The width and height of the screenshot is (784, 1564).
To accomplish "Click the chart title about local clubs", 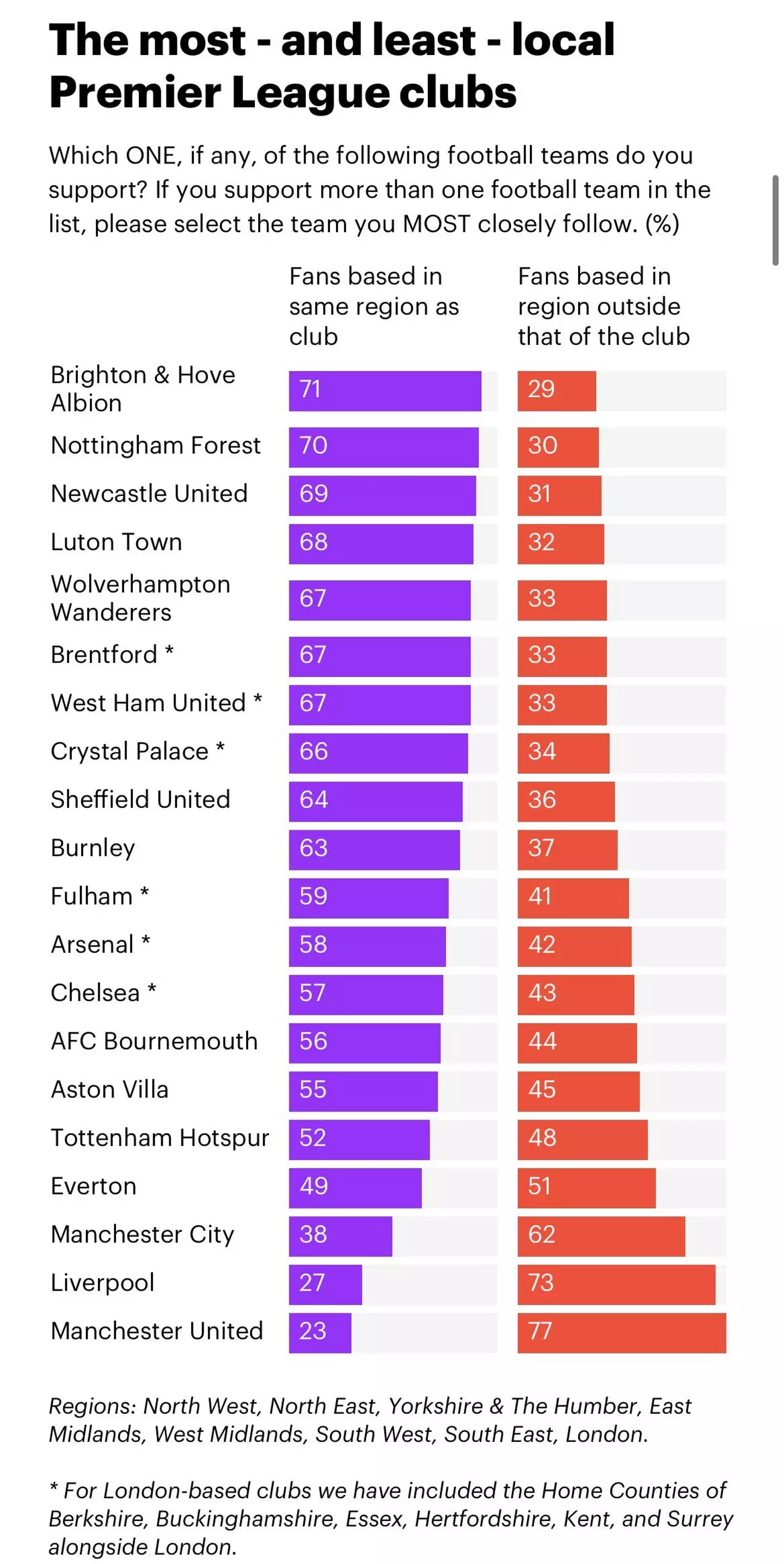I will 332,65.
